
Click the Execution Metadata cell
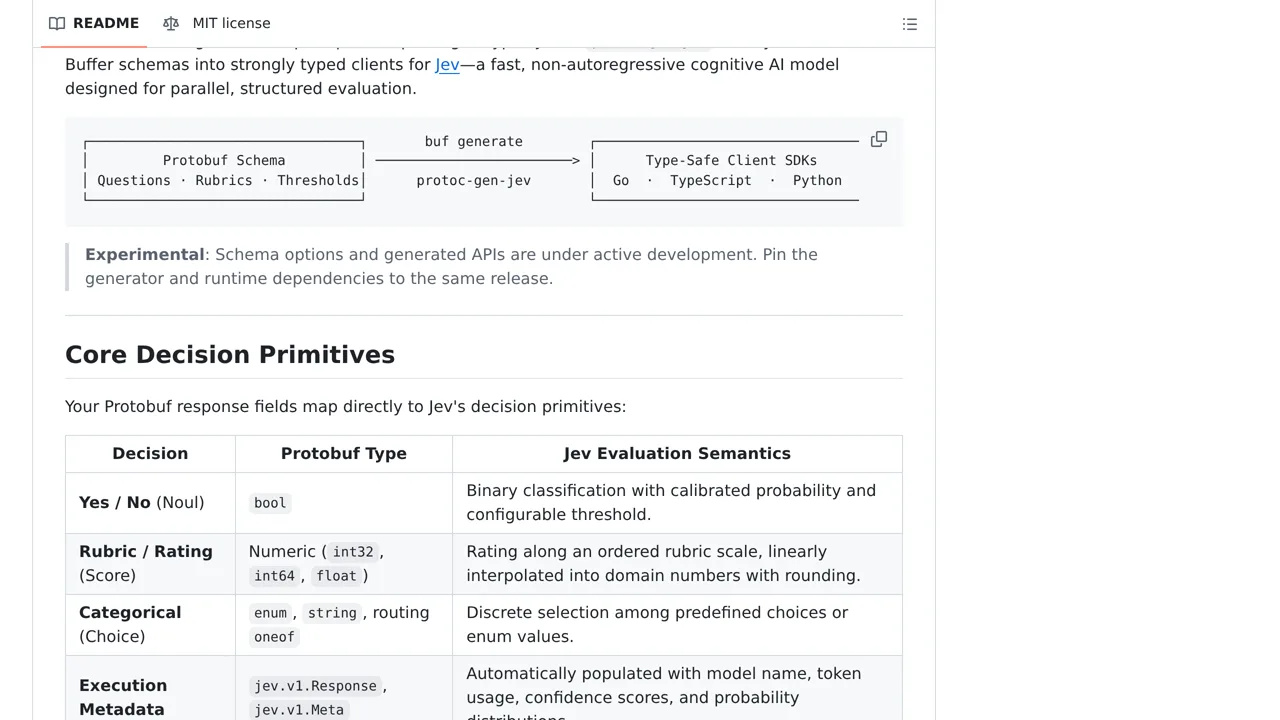(x=150, y=688)
